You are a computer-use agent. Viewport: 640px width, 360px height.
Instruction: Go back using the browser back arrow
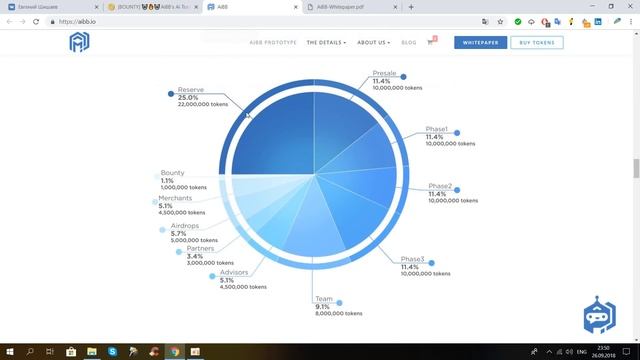pos(9,22)
